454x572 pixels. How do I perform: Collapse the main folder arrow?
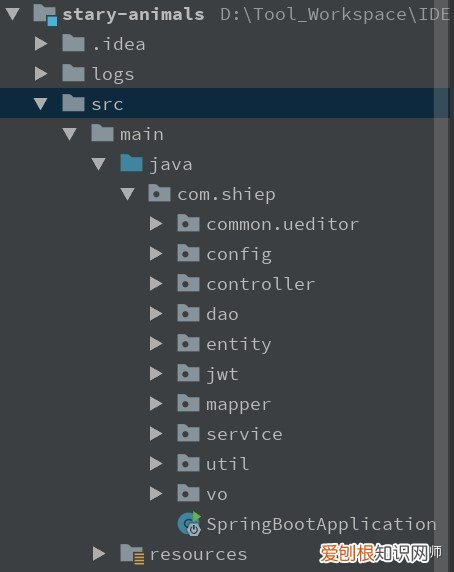coord(69,134)
